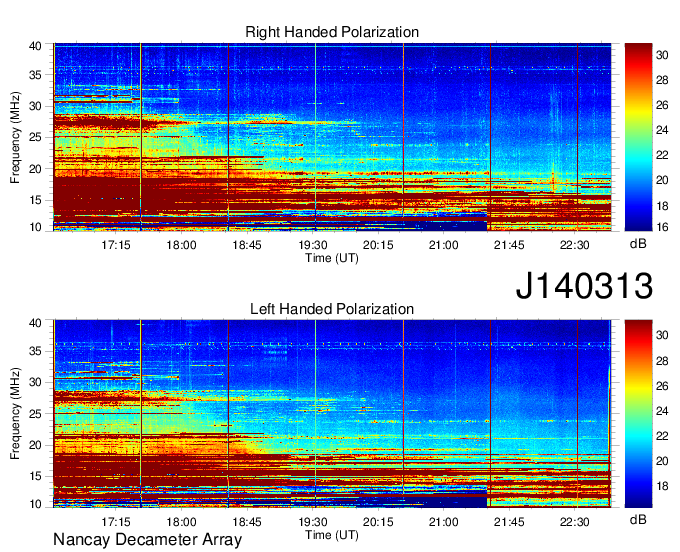Viewport: 680px width, 552px height.
Task: Click the 17:15 tick on lower plot
Action: pyautogui.click(x=116, y=522)
